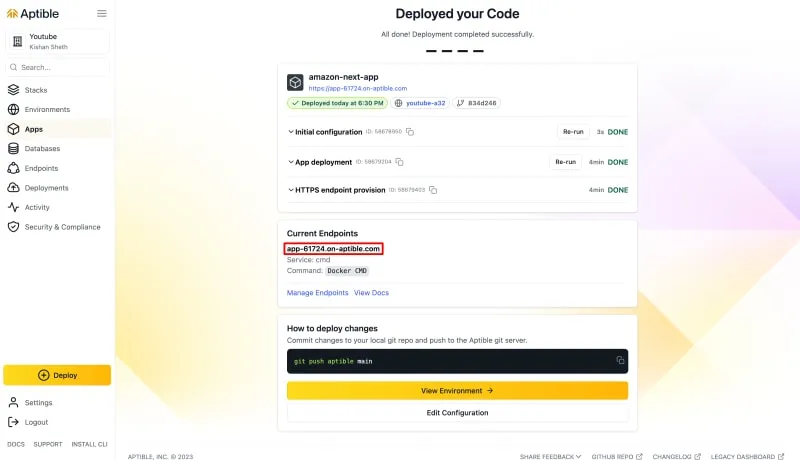This screenshot has width=800, height=460.
Task: Open the Security & Compliance section
Action: [x=62, y=227]
